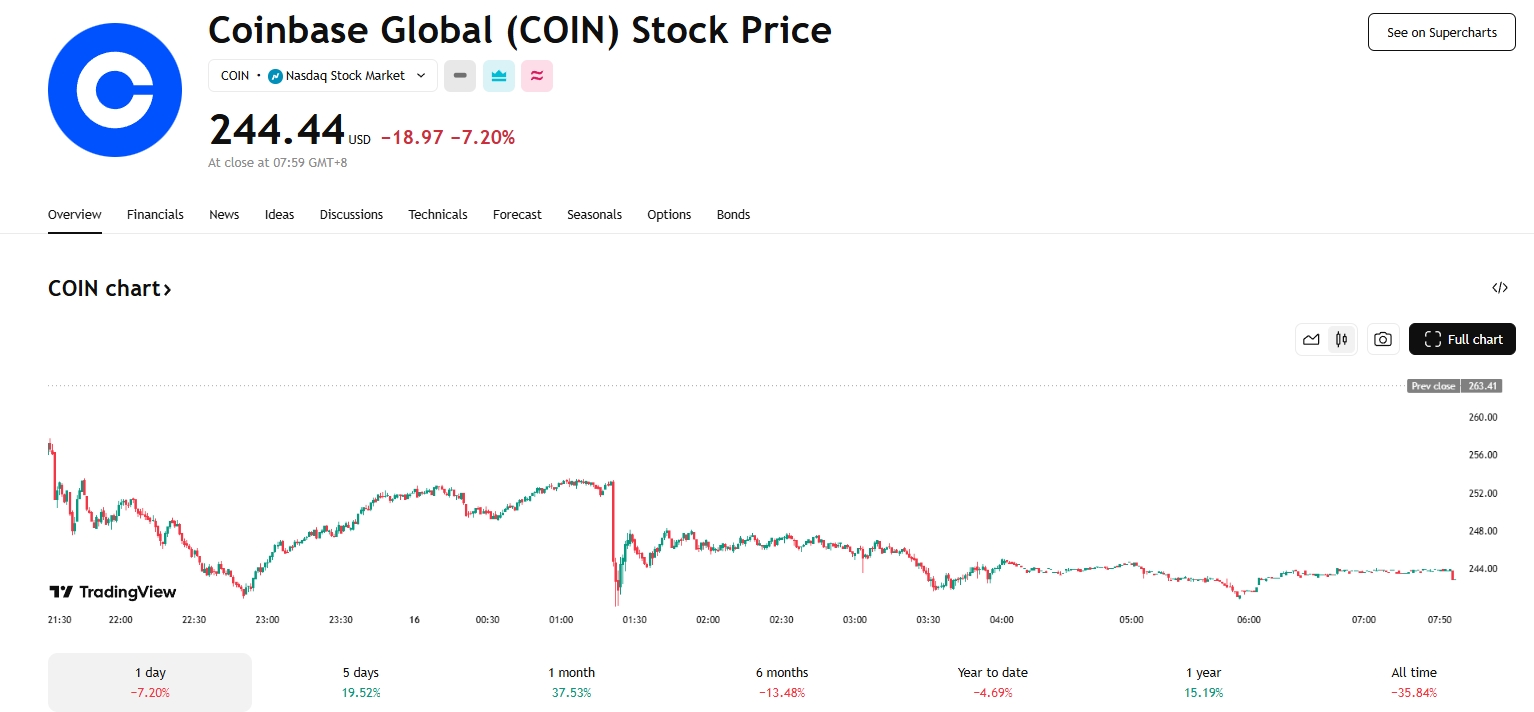Viewport: 1534px width, 712px height.
Task: Click the pink approximately-equal badge icon
Action: pyautogui.click(x=537, y=76)
